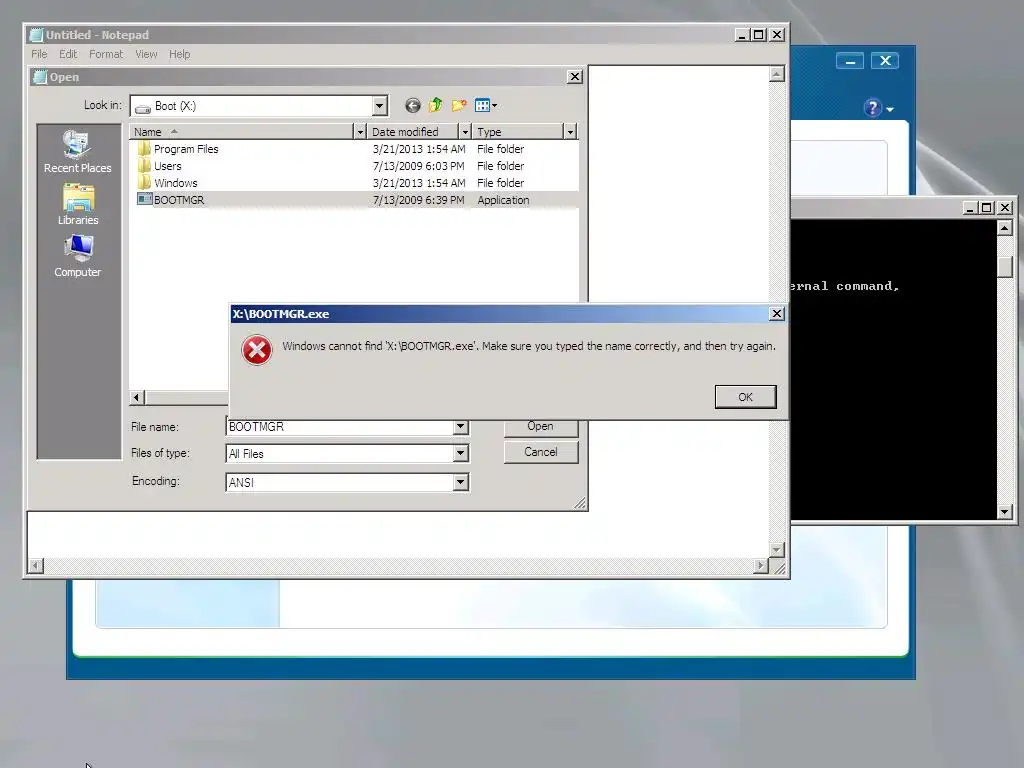Click the Open dialog title bar icon
Image resolution: width=1024 pixels, height=768 pixels.
tap(40, 76)
